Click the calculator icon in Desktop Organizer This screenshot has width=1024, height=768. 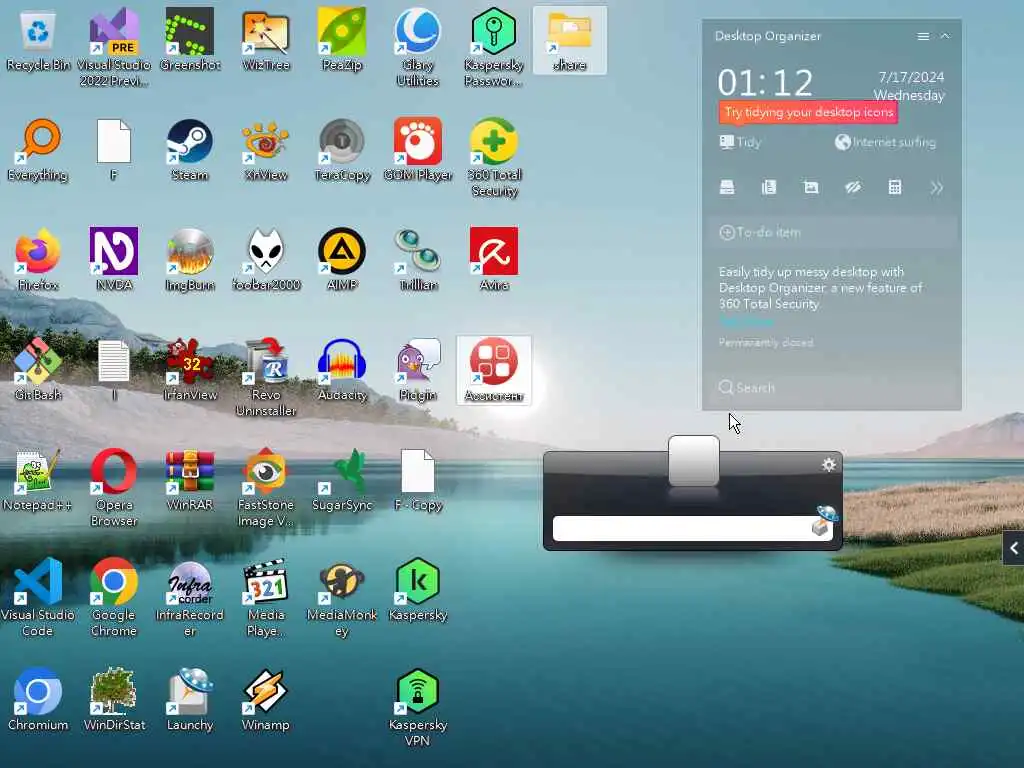pyautogui.click(x=895, y=187)
